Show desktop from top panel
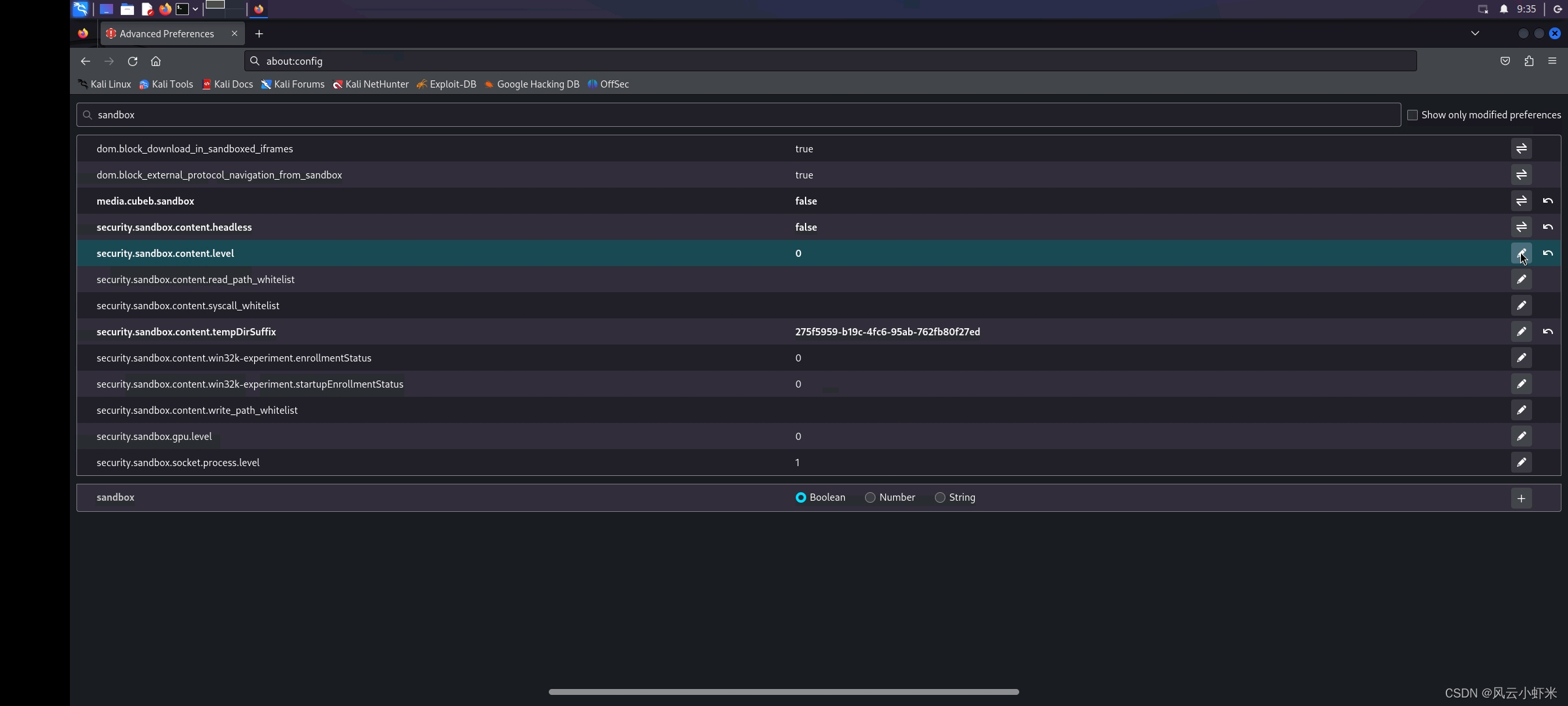Viewport: 1568px width, 706px height. pos(106,9)
